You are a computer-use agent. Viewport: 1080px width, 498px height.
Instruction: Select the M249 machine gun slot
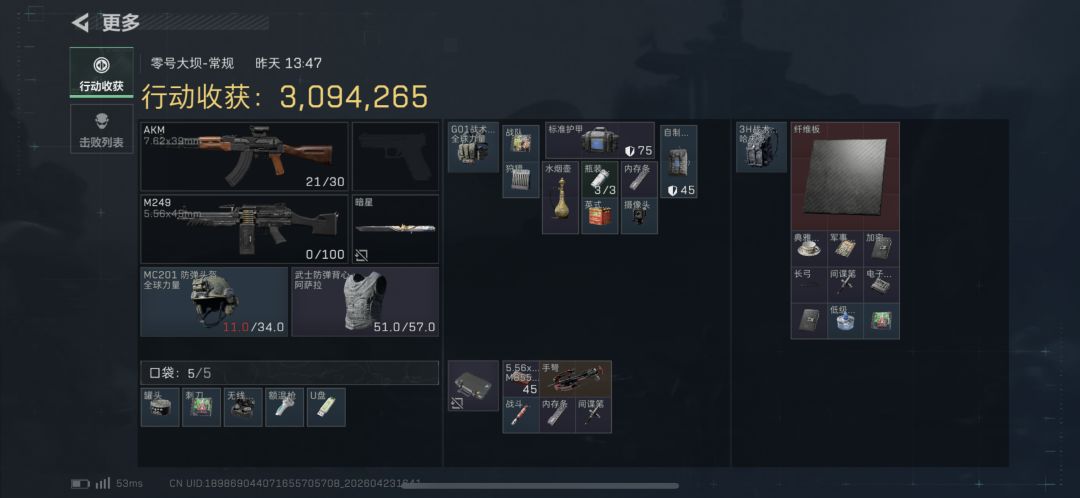click(x=245, y=229)
